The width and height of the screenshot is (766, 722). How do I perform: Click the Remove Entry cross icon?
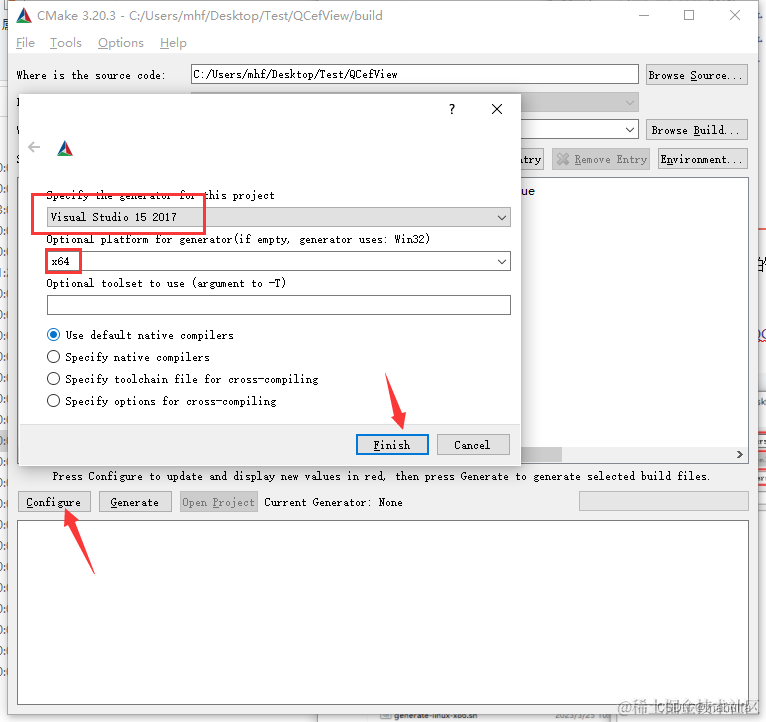coord(563,159)
